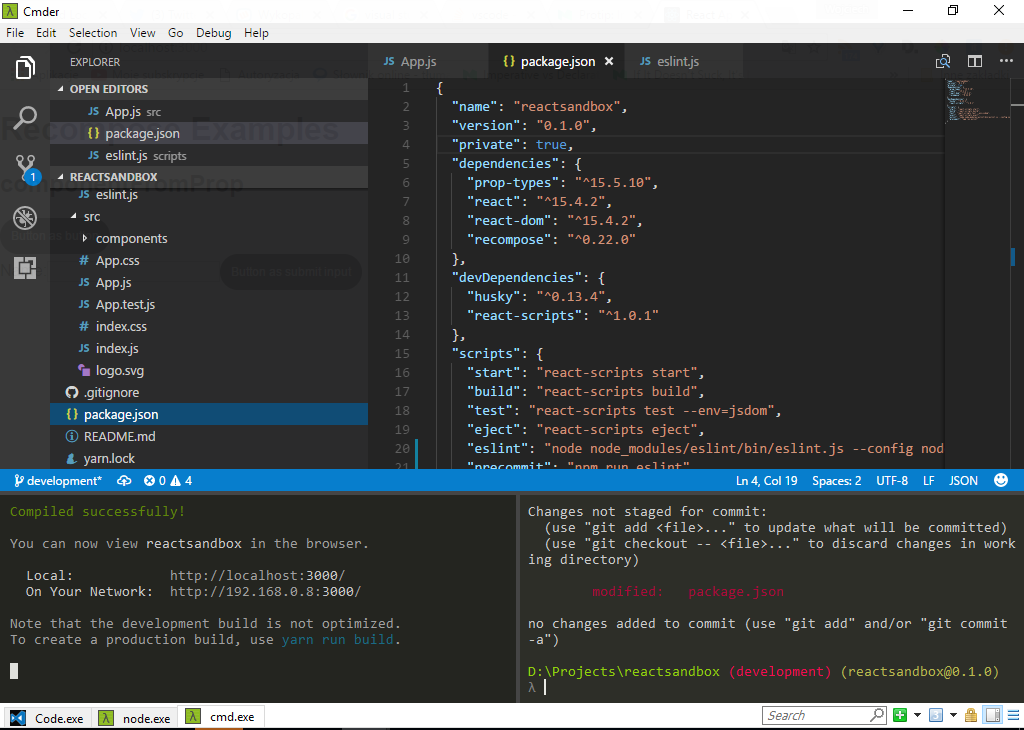Click inside the Cmder search field
The image size is (1024, 730).
point(820,714)
